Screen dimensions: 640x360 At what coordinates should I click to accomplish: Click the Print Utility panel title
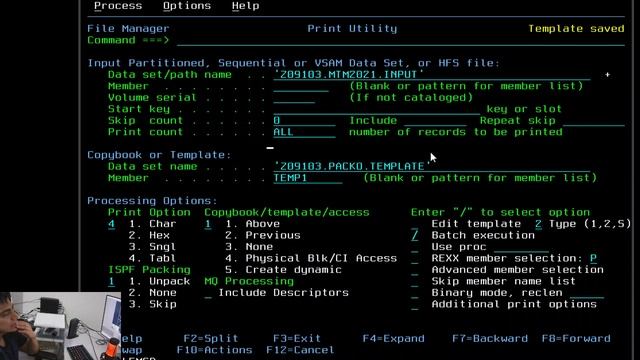pyautogui.click(x=352, y=29)
